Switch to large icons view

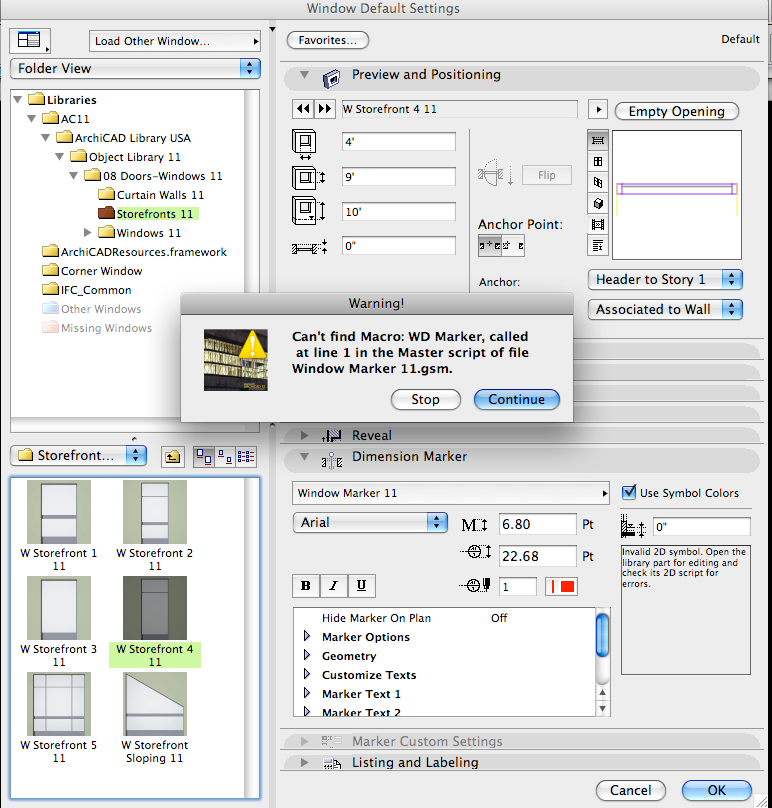(204, 457)
